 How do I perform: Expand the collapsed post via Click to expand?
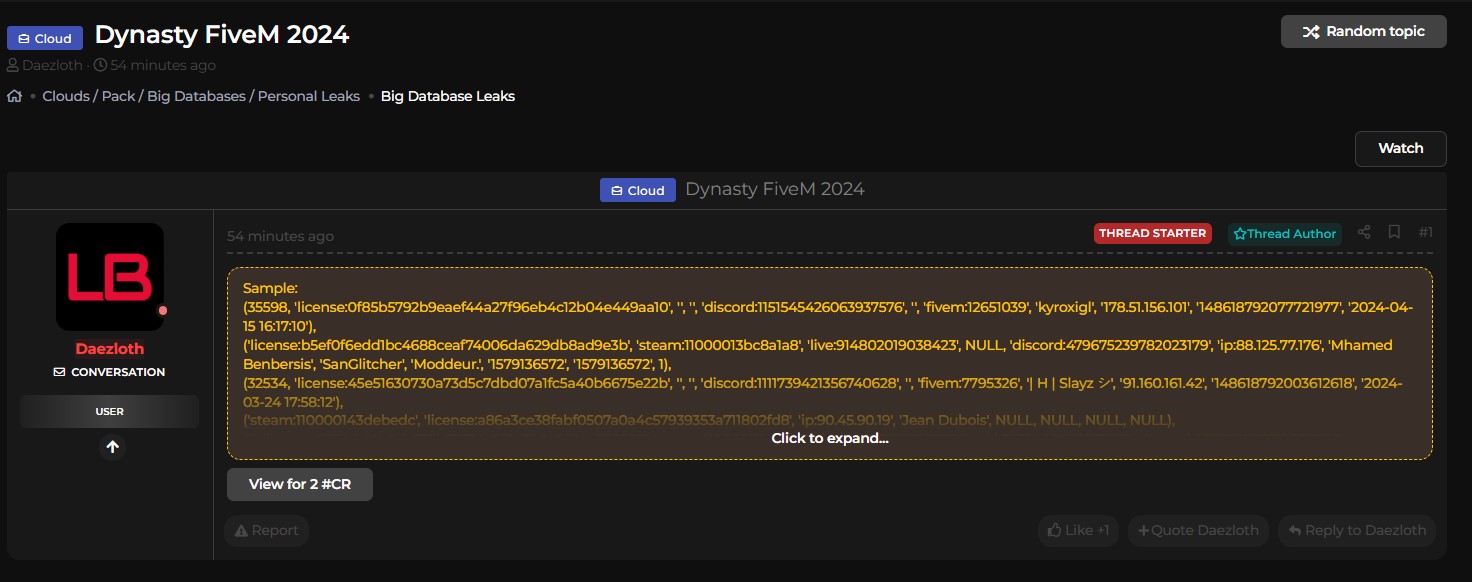pyautogui.click(x=829, y=438)
